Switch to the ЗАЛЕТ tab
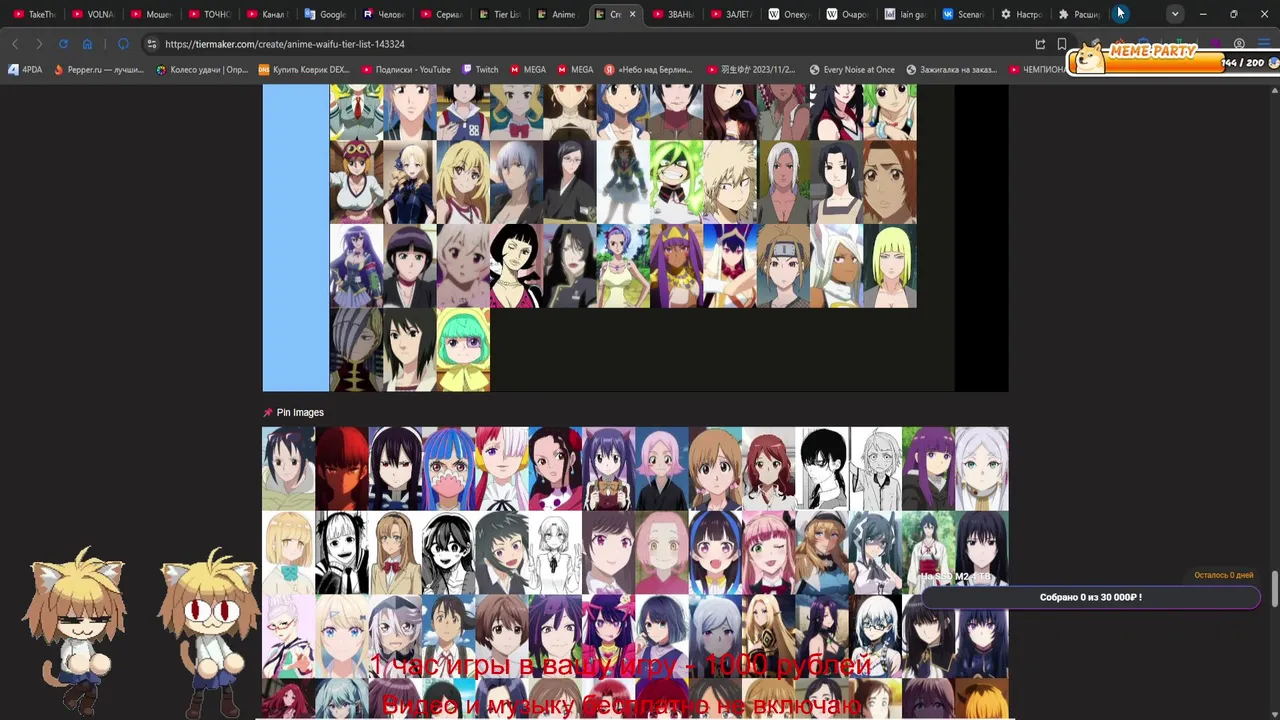 (731, 14)
